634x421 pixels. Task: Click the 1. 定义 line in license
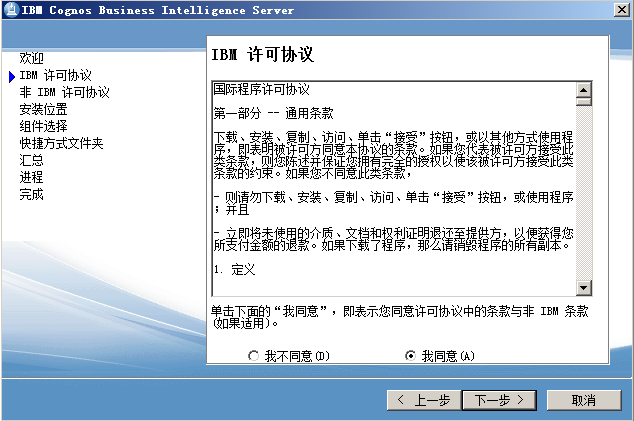tap(235, 269)
